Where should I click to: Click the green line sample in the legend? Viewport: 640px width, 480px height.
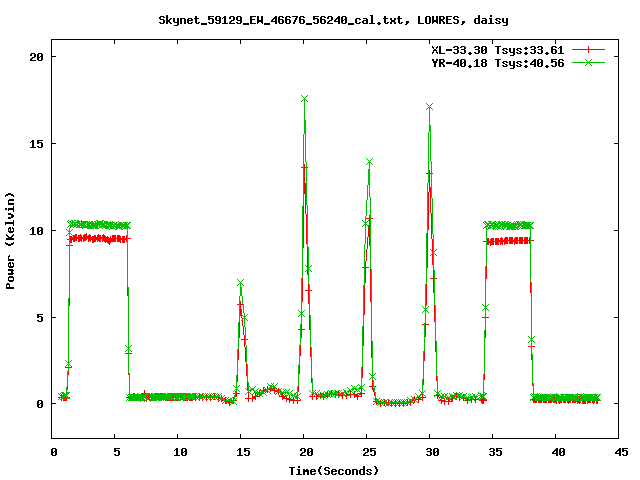(x=588, y=62)
